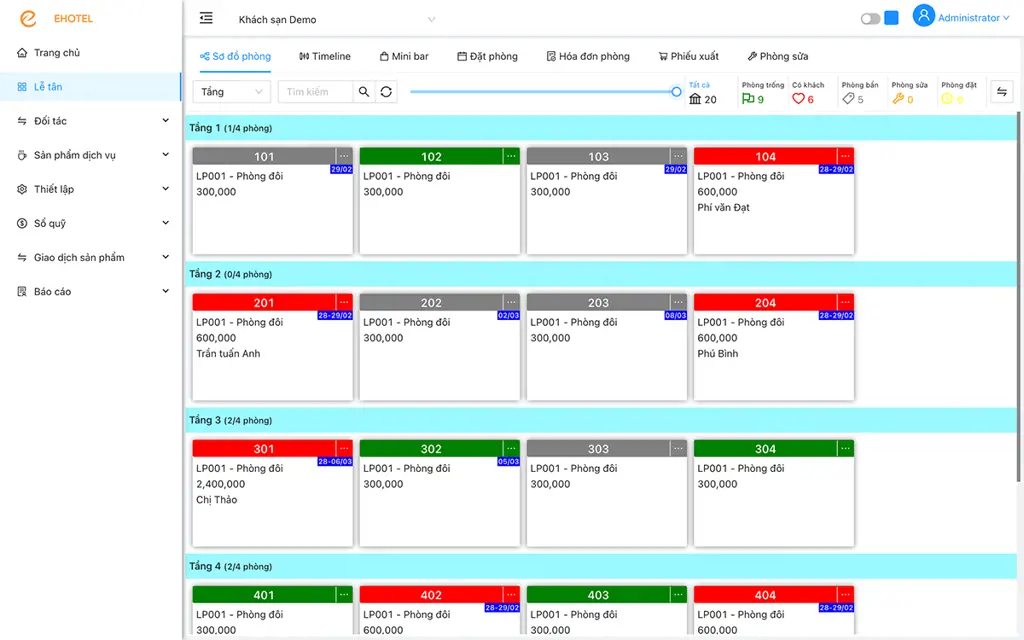This screenshot has width=1024, height=640.
Task: Click the room 101 header
Action: click(x=264, y=156)
